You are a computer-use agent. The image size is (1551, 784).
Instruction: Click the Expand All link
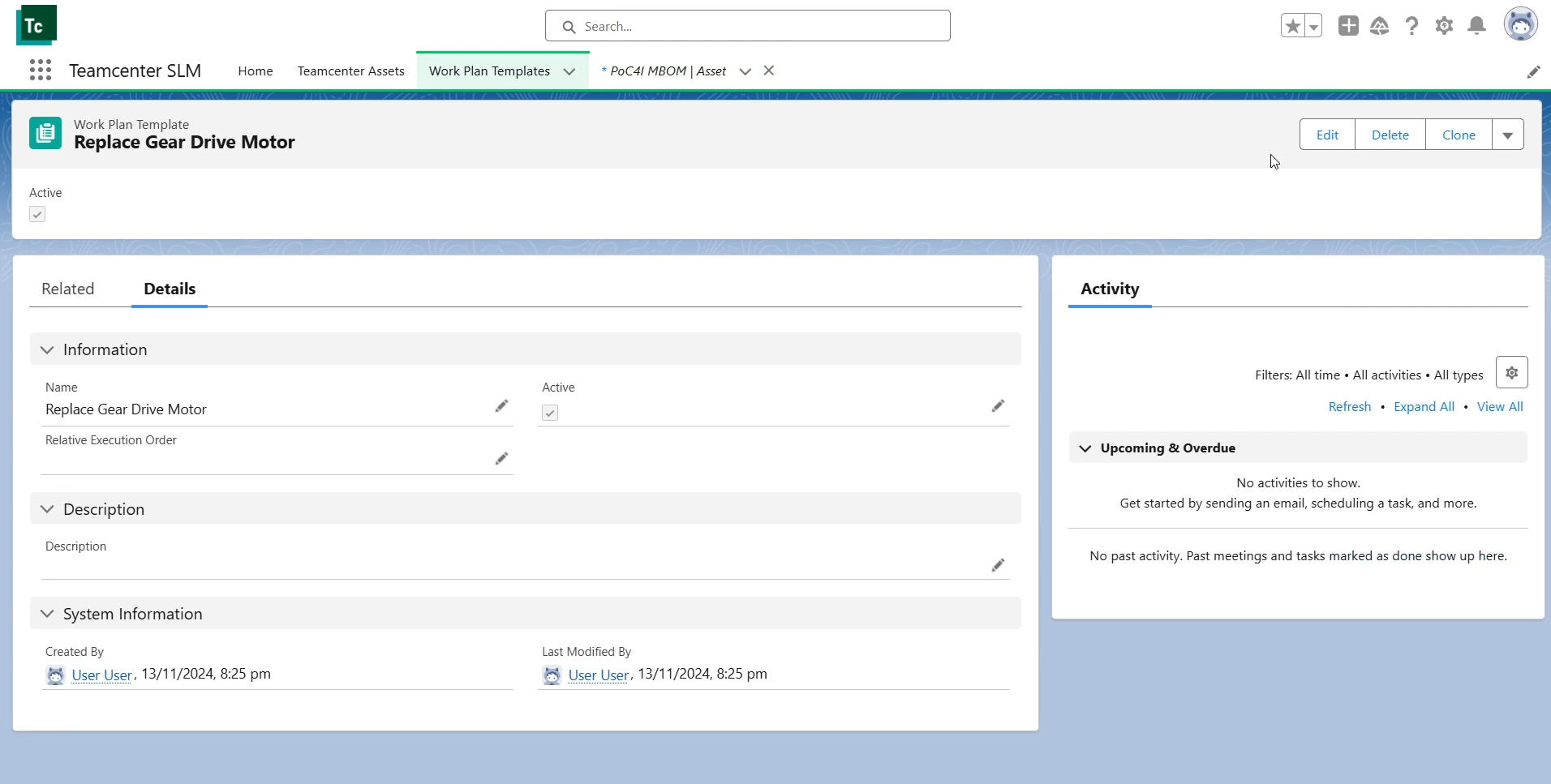click(x=1425, y=406)
